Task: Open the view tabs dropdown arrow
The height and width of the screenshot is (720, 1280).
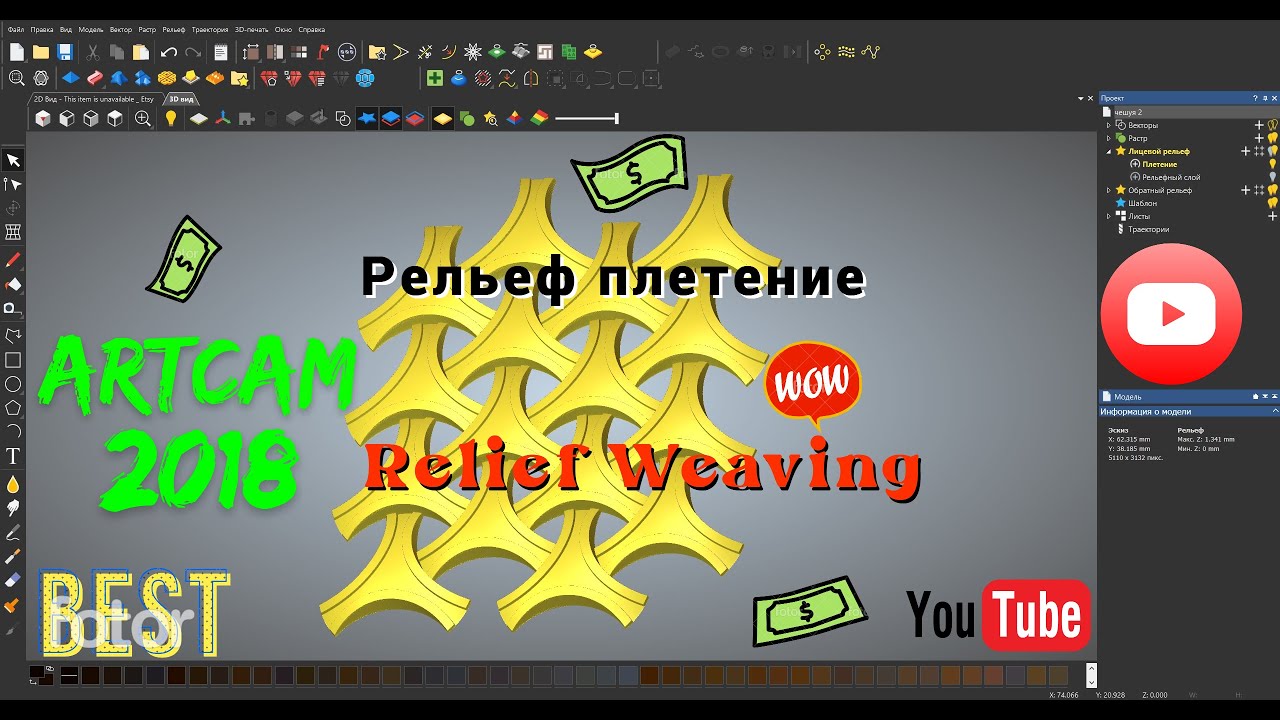Action: [1081, 99]
